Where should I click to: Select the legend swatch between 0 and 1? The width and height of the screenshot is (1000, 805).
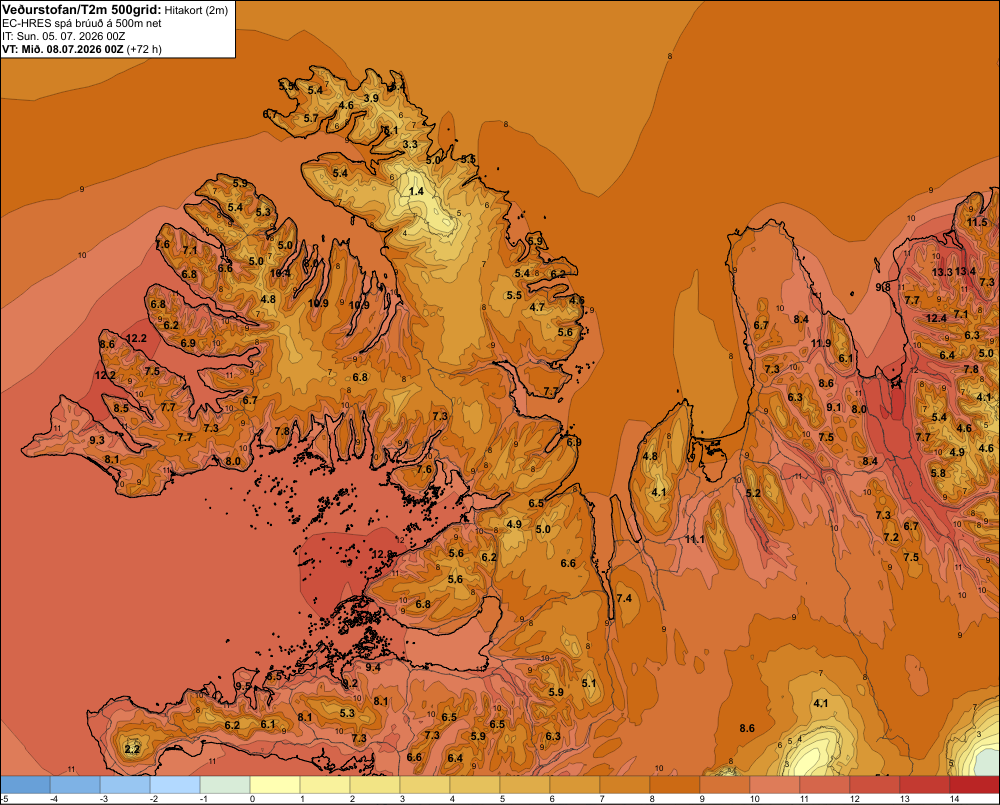click(275, 785)
